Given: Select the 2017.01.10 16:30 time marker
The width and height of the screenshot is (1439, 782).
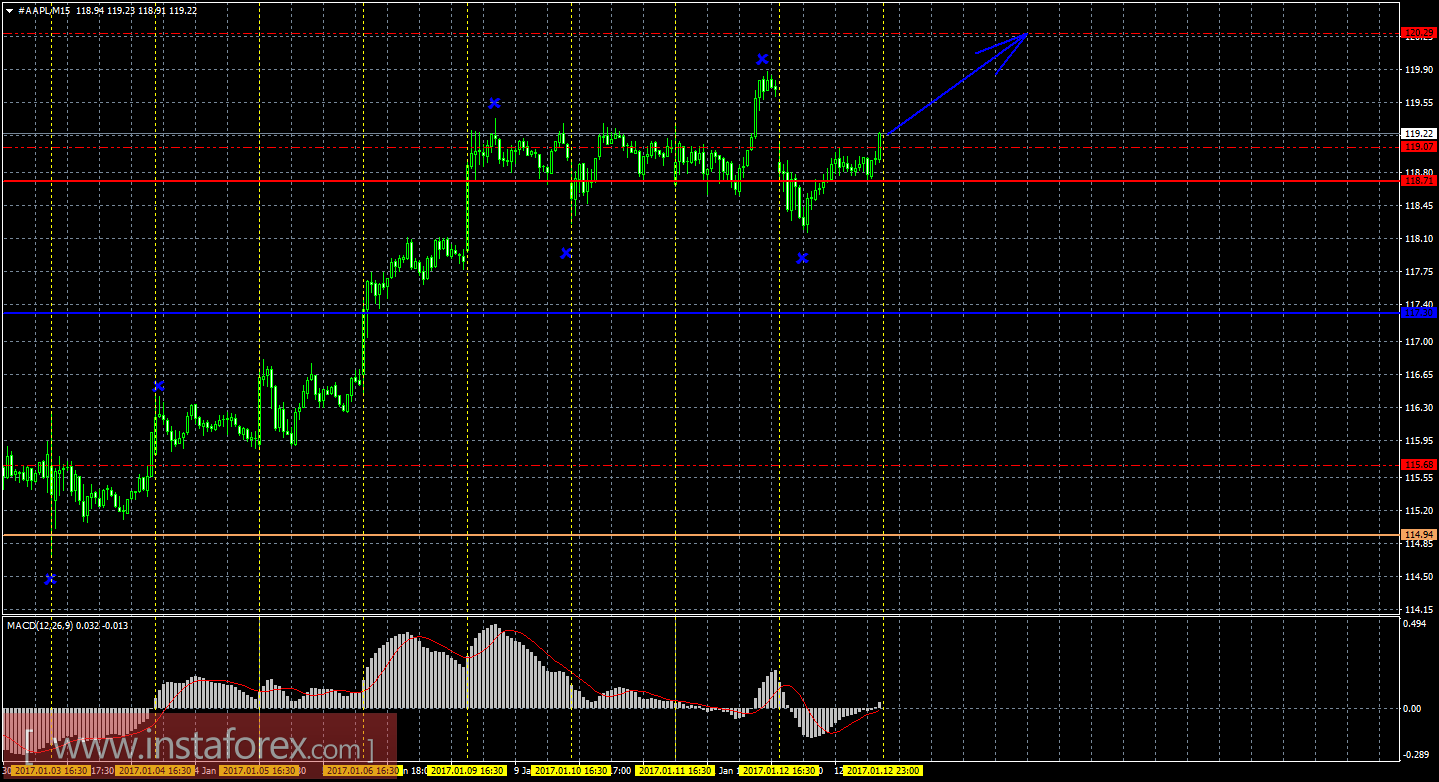Looking at the screenshot, I should [x=571, y=771].
